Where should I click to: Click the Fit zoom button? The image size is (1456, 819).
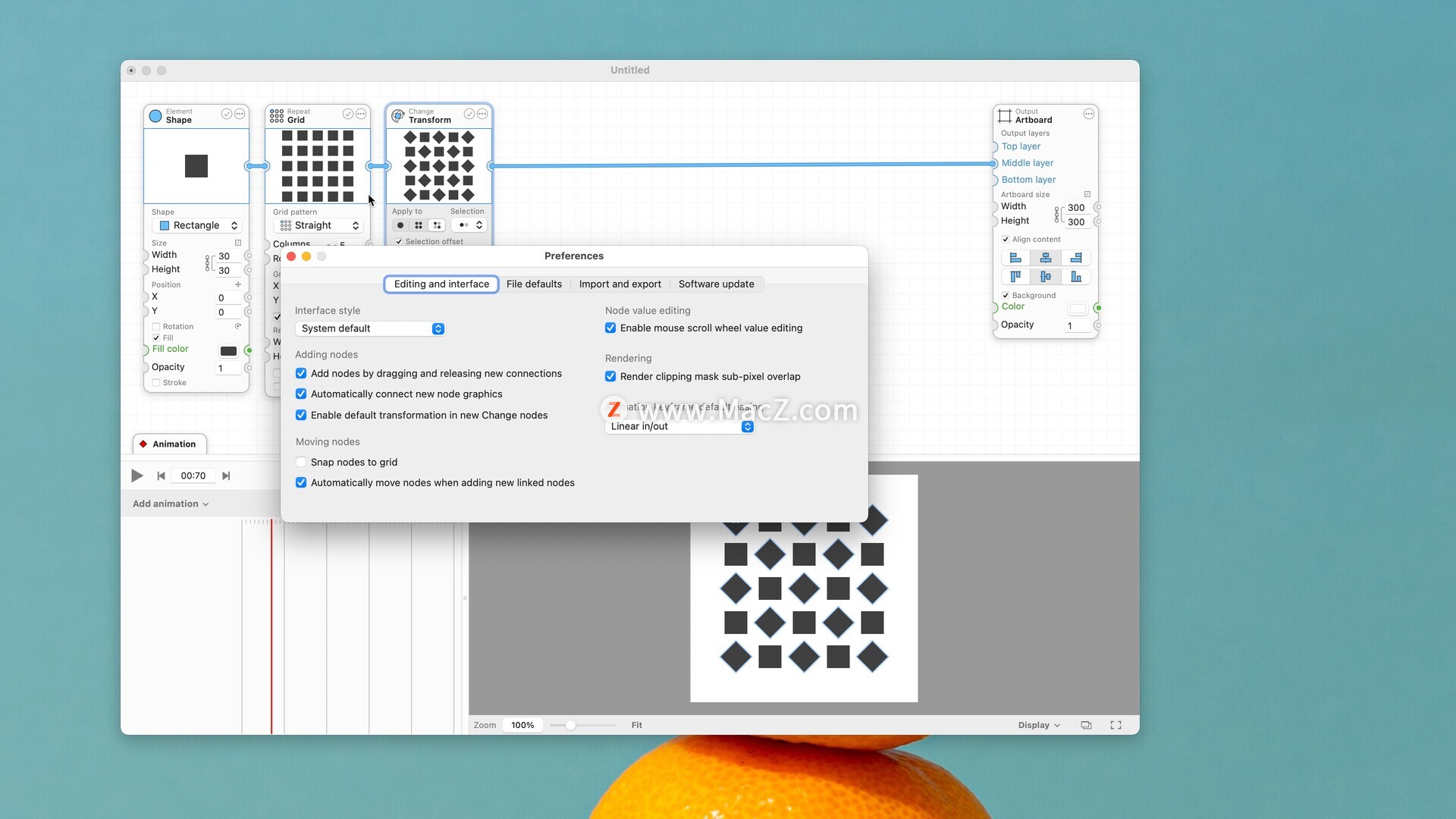(637, 725)
